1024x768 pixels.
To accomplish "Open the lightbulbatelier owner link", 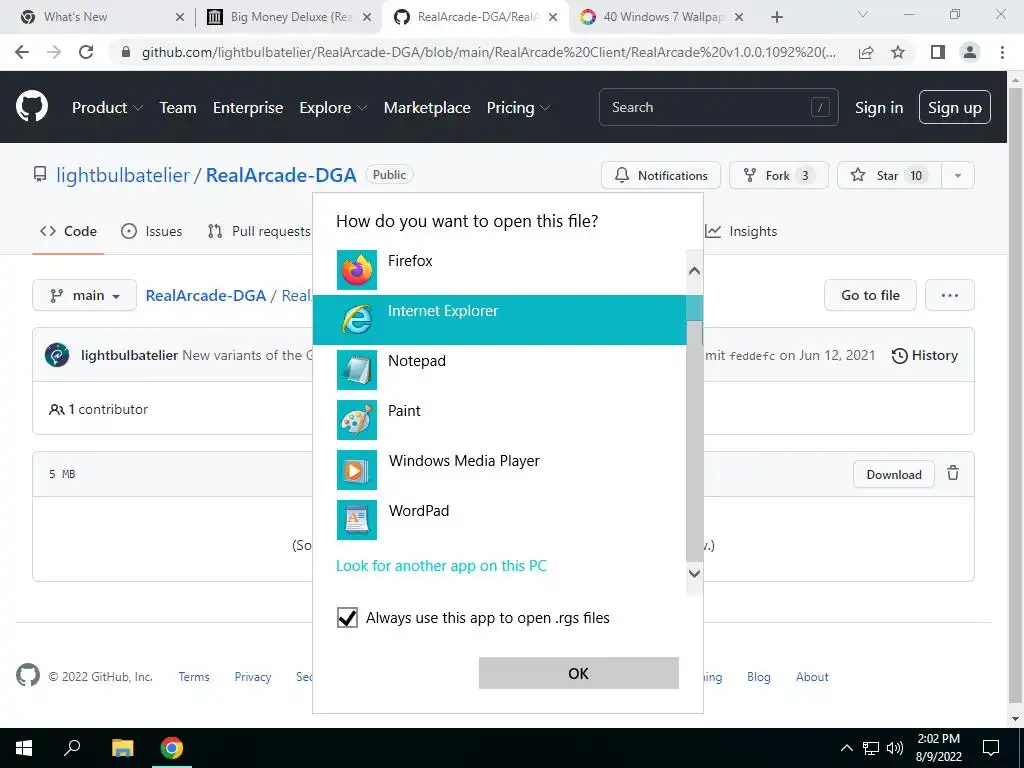I will click(x=123, y=175).
